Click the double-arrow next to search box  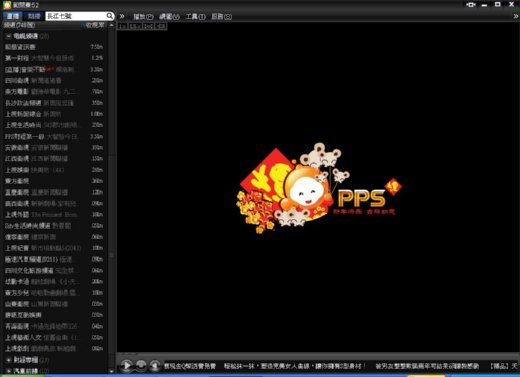[122, 16]
